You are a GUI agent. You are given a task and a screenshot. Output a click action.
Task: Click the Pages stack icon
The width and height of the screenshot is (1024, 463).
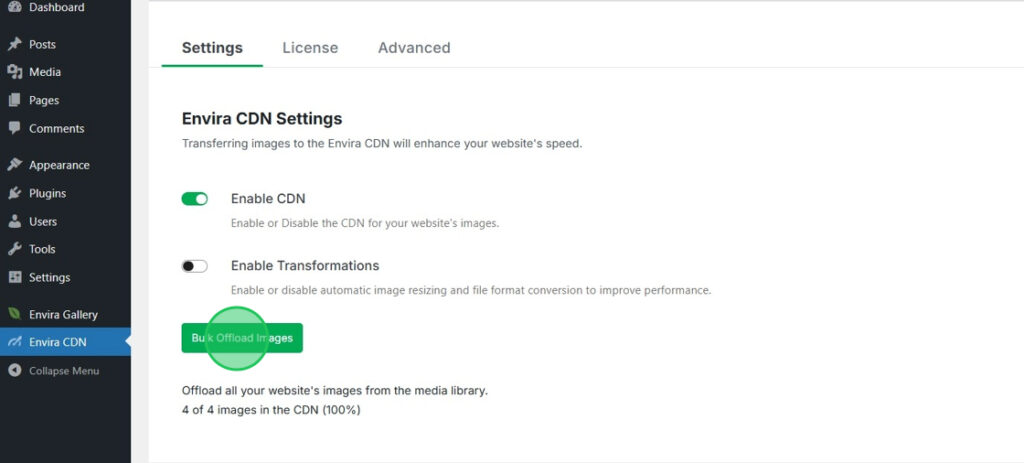click(14, 100)
